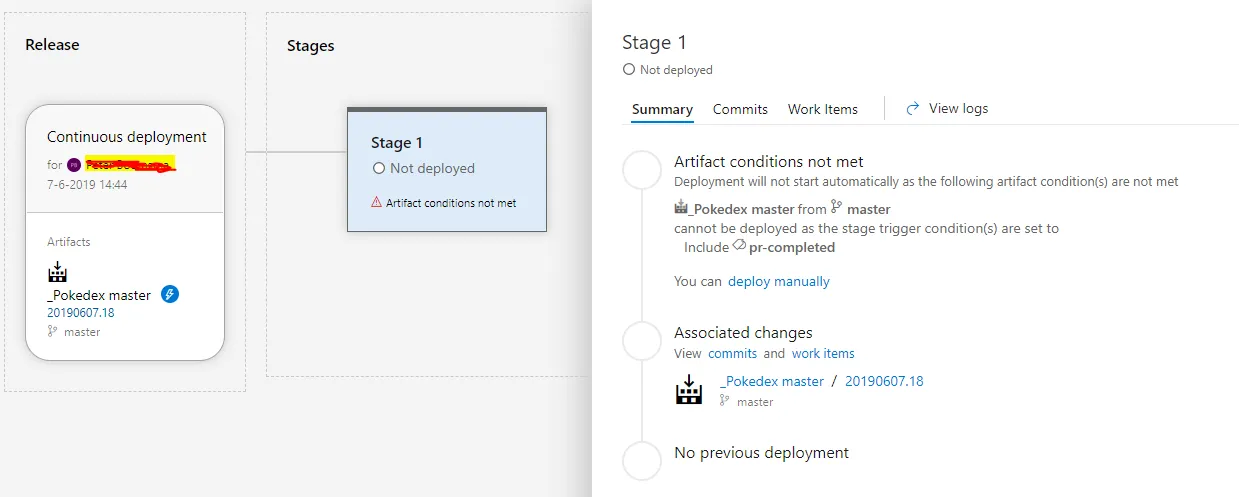Click the red warning icon on Stage 1 card

(x=377, y=202)
